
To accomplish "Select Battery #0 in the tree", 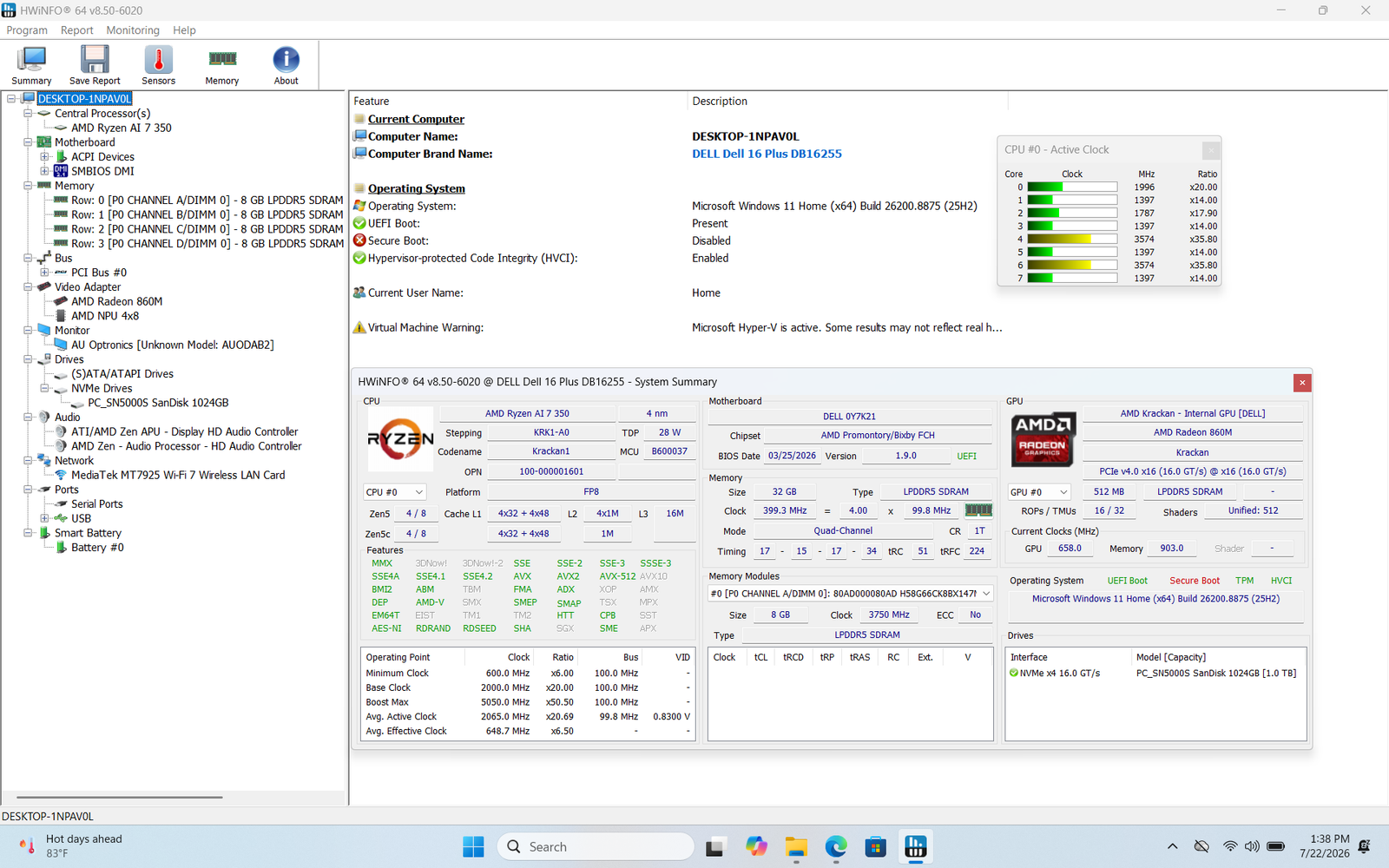I will click(x=97, y=548).
